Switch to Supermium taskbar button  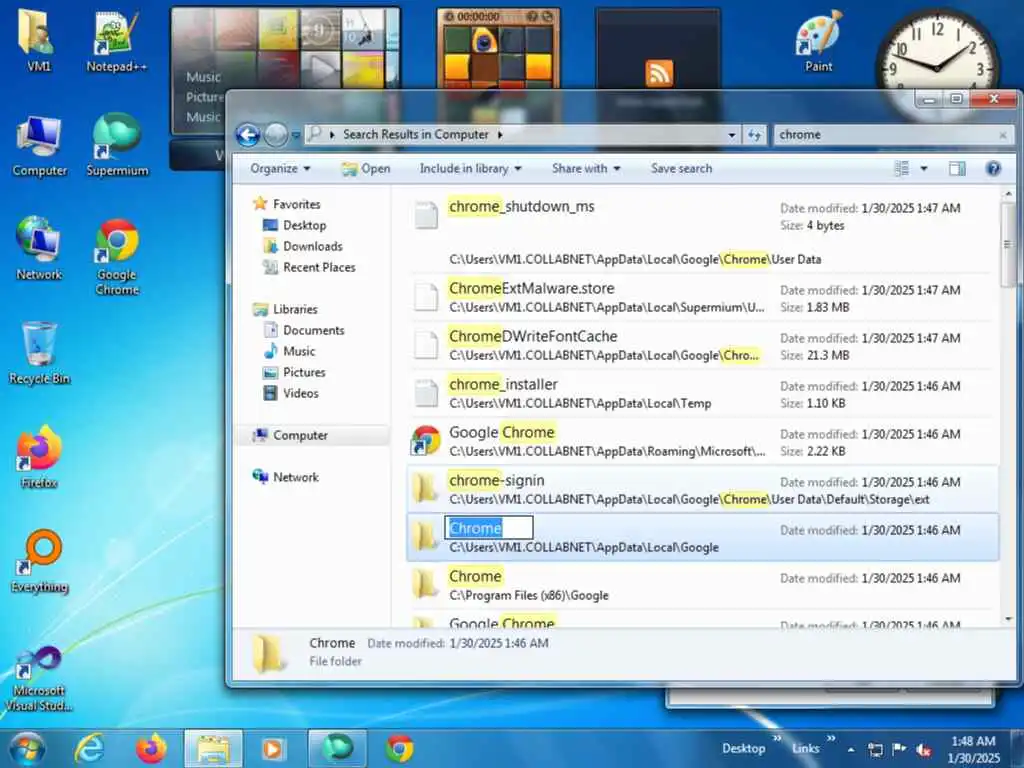(x=337, y=748)
